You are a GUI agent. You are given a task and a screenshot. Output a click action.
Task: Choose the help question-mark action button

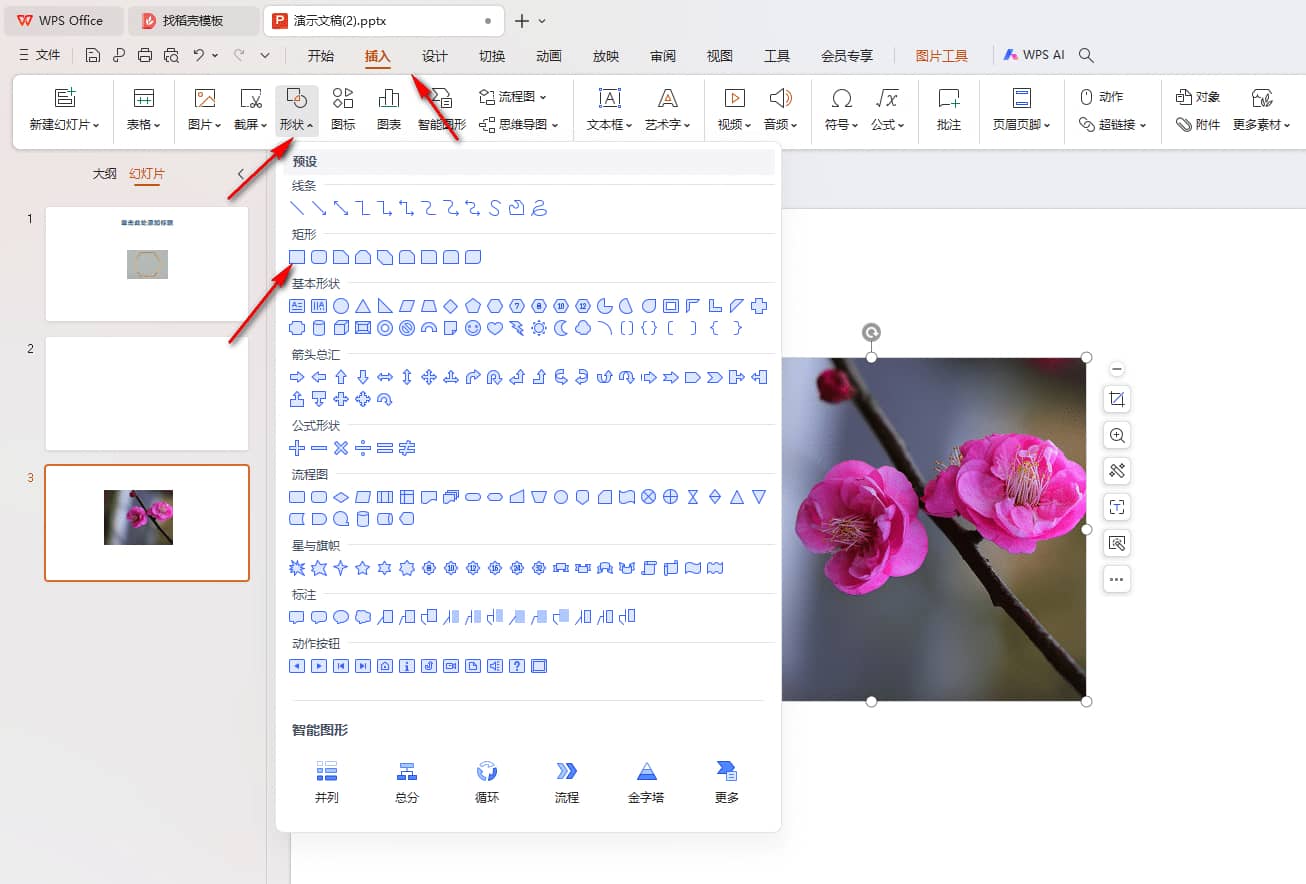tap(517, 666)
